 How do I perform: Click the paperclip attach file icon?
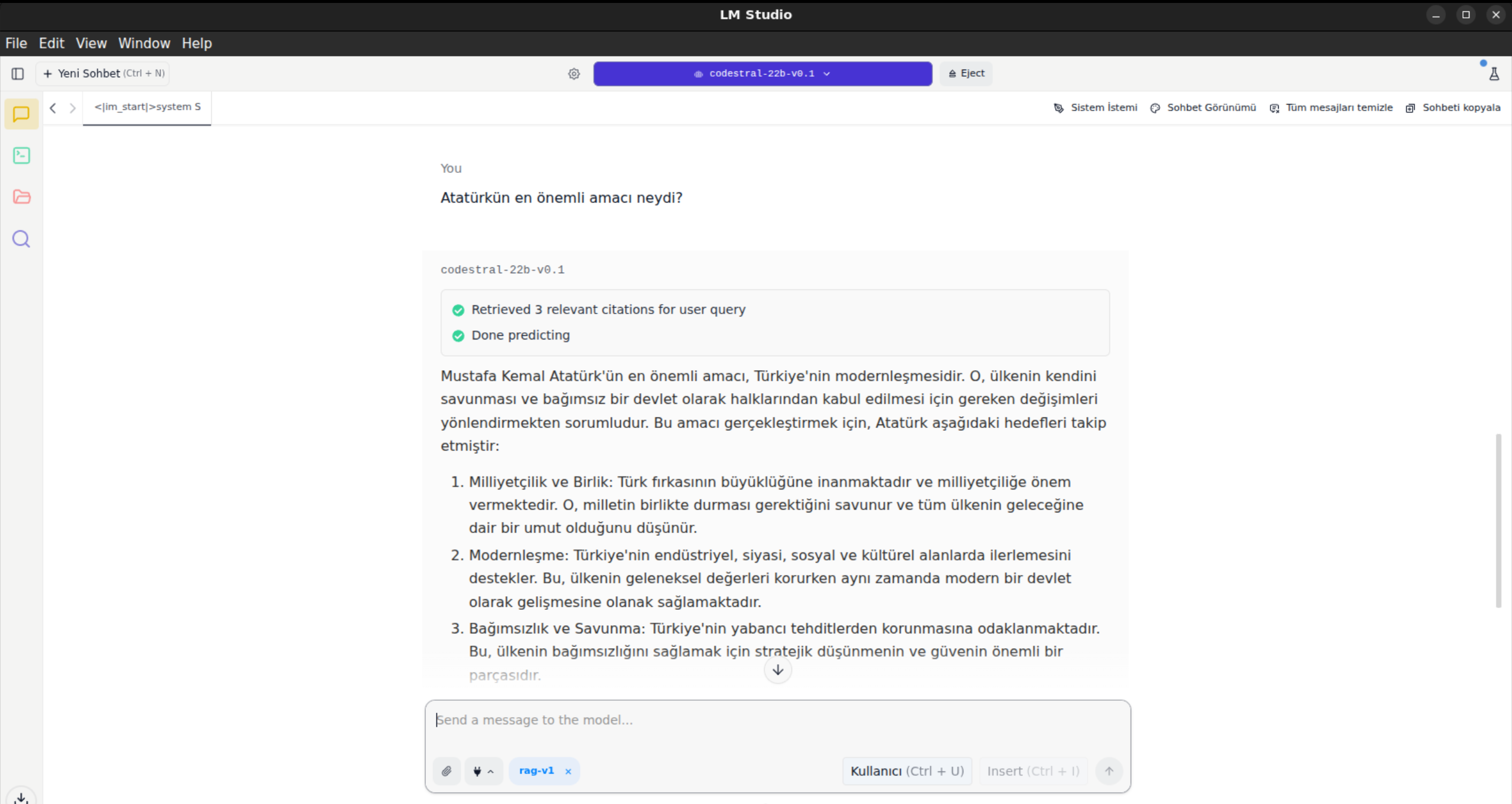(x=447, y=771)
